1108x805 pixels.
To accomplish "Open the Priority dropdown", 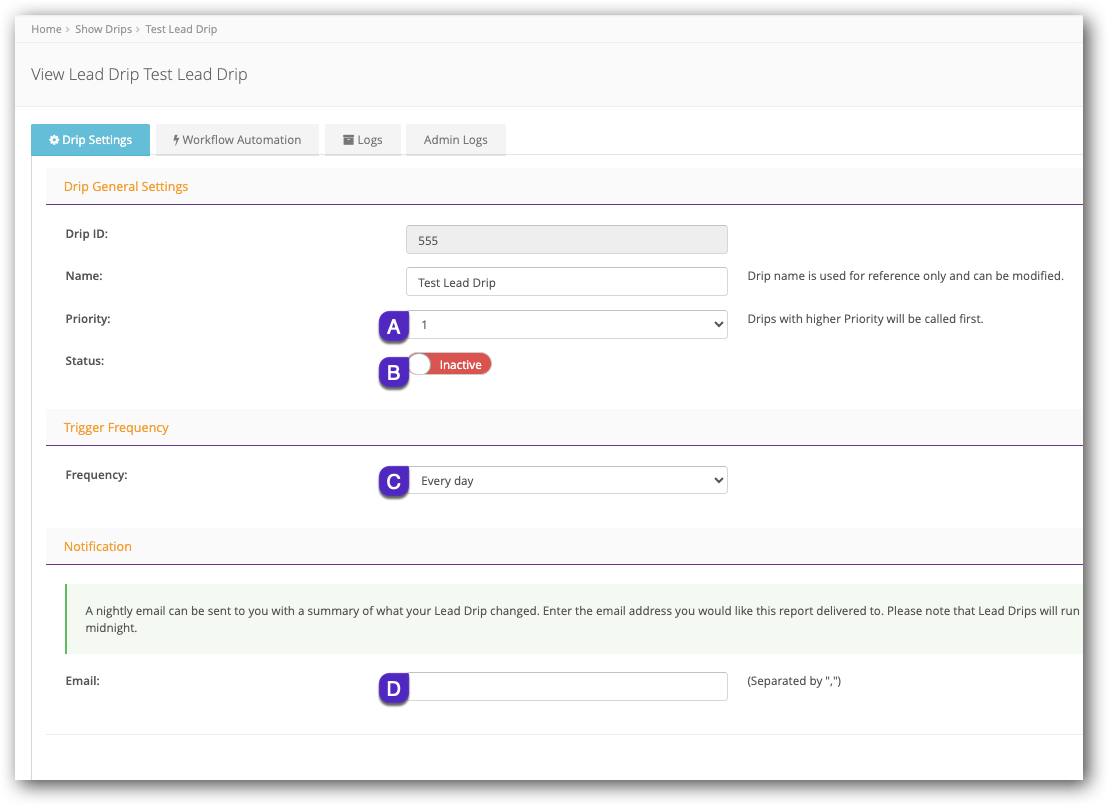I will (x=567, y=325).
